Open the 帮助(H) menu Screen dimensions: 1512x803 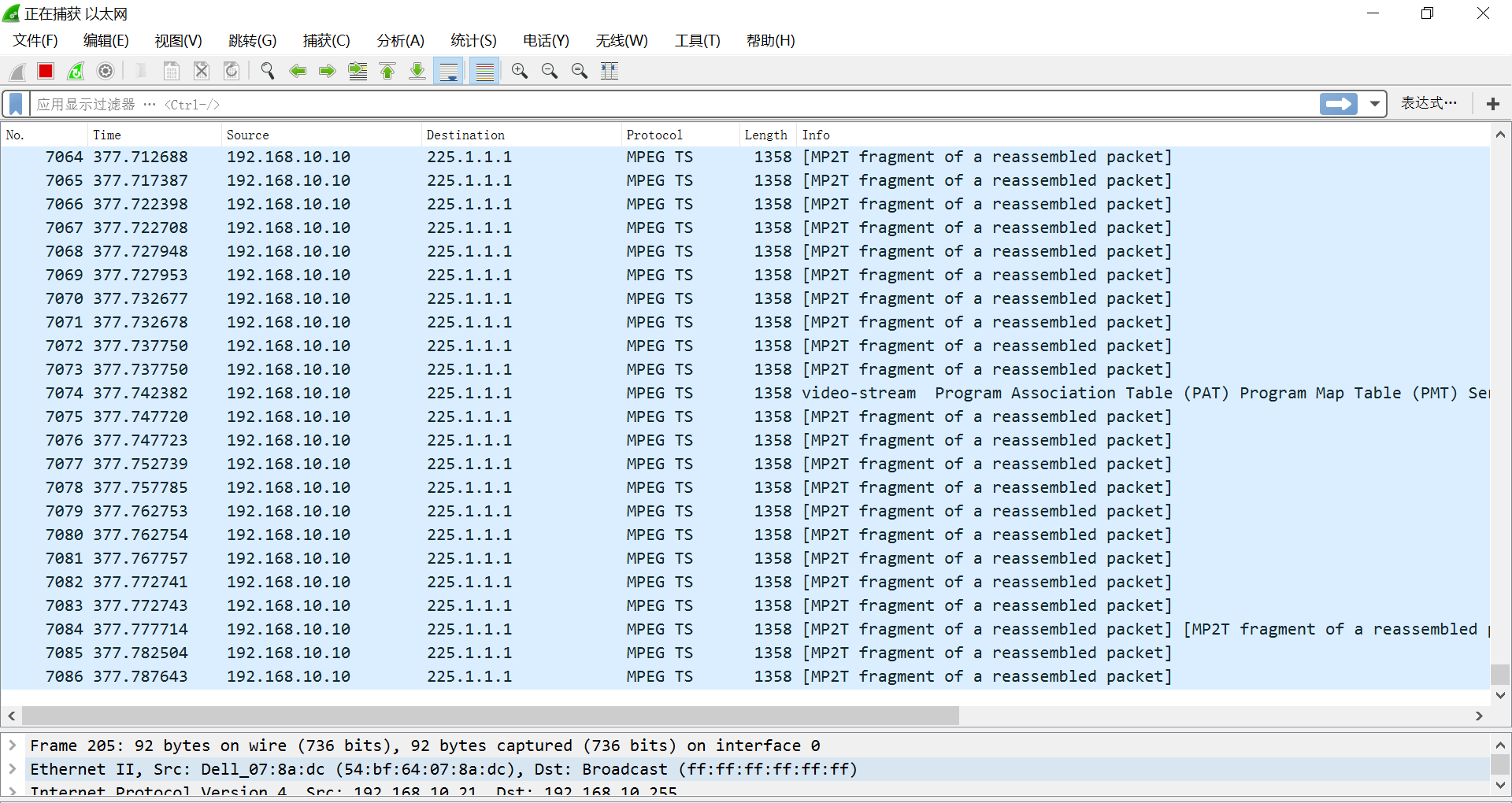pos(771,41)
